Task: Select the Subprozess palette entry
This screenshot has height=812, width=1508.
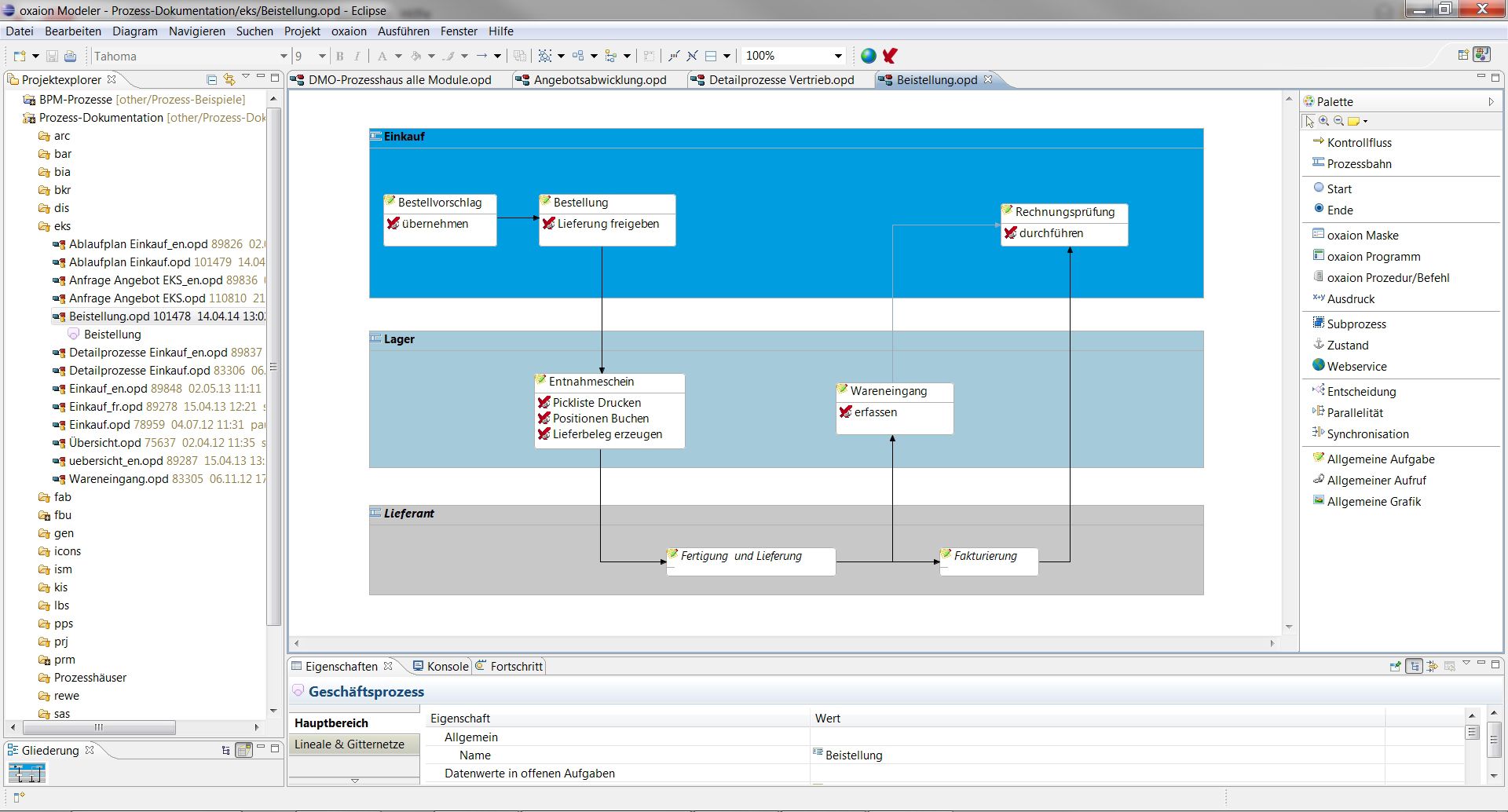Action: pyautogui.click(x=1356, y=324)
